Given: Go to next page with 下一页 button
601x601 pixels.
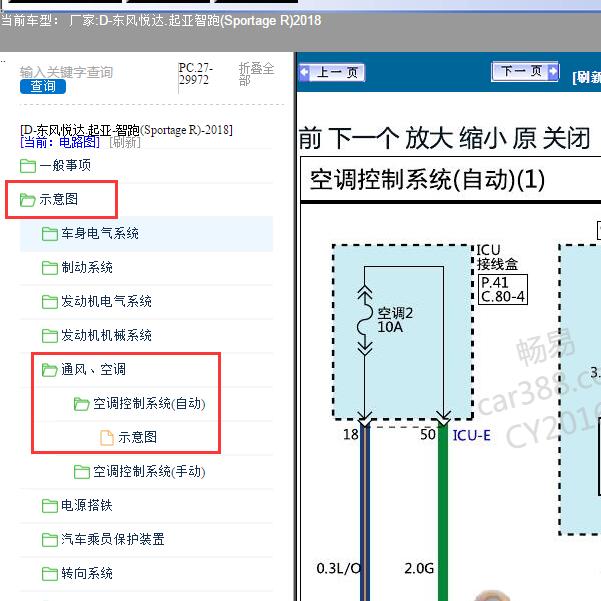Looking at the screenshot, I should (x=525, y=71).
